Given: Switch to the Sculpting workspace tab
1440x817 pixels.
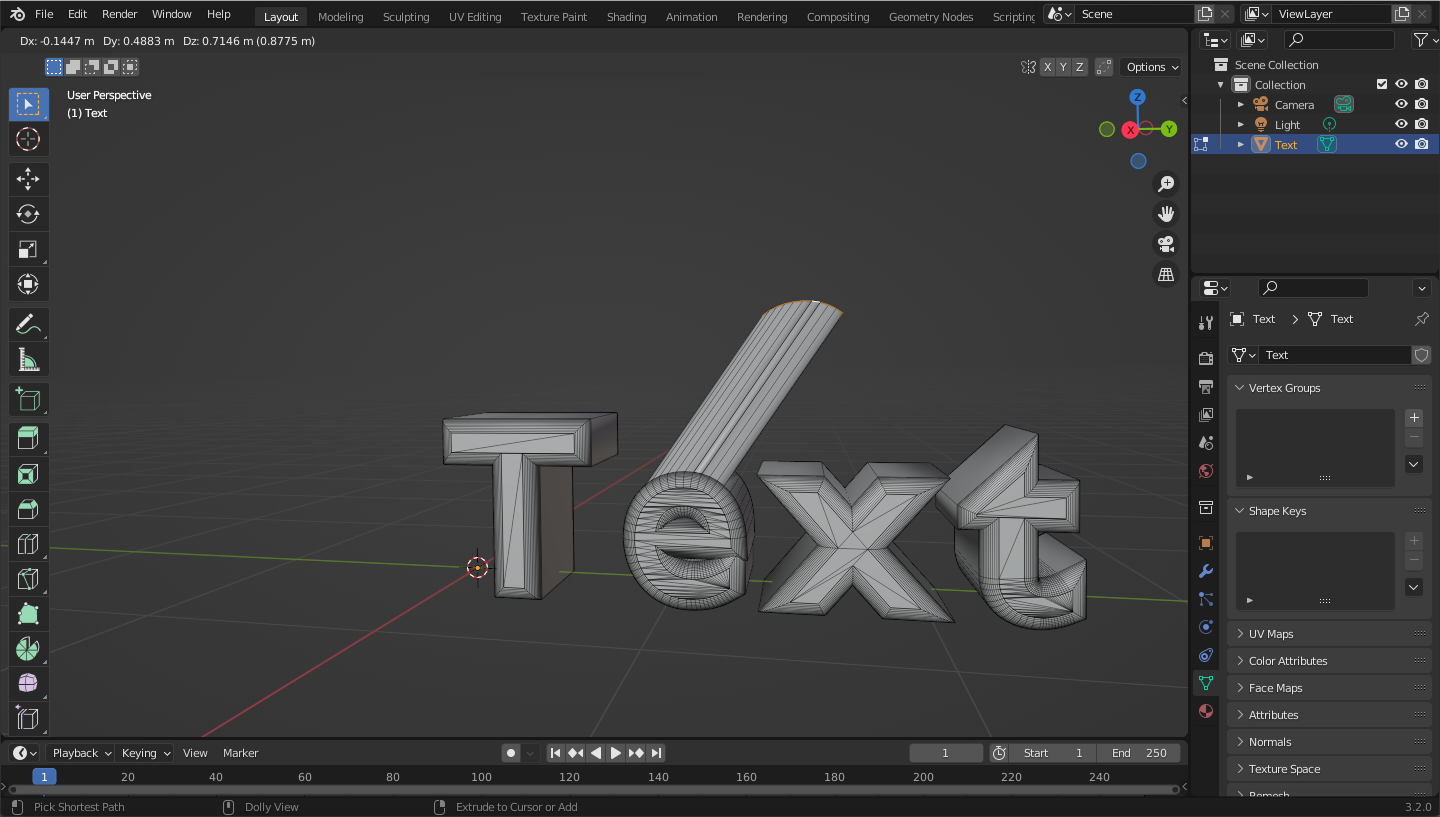Looking at the screenshot, I should click(x=406, y=17).
